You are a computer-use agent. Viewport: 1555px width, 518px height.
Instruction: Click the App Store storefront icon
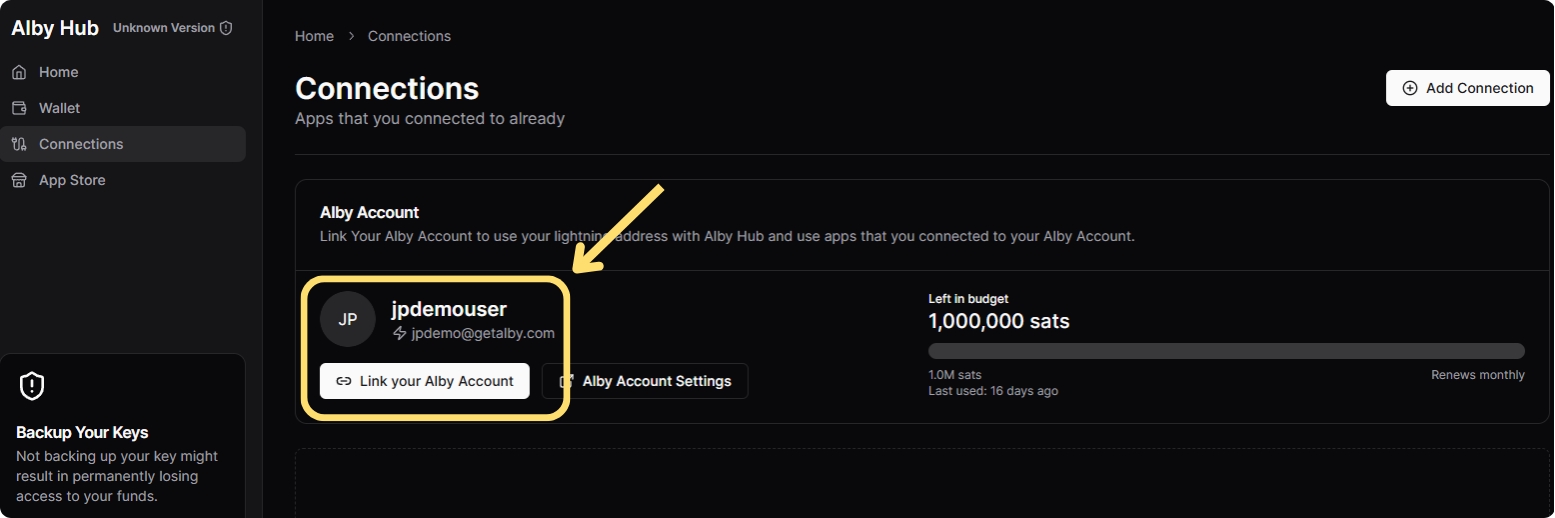coord(19,180)
